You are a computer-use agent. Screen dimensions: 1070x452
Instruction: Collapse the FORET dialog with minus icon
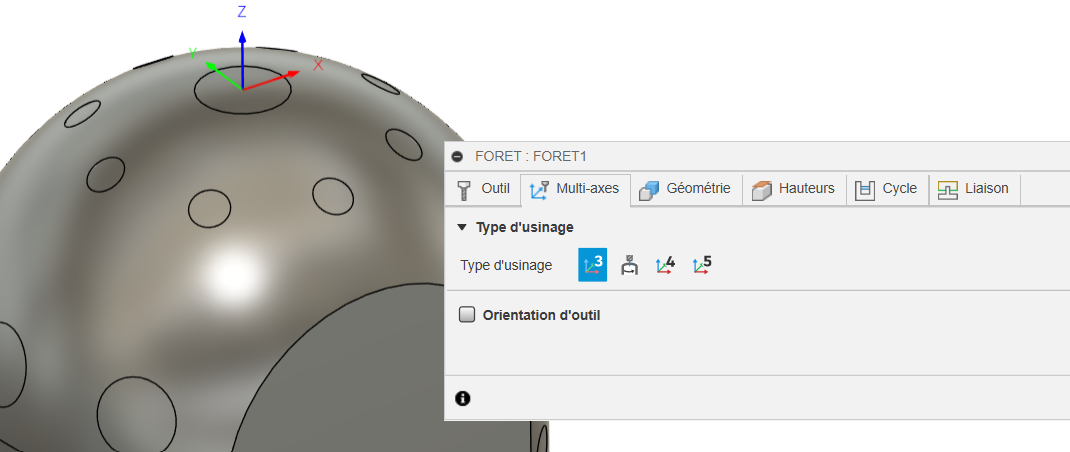(x=458, y=157)
